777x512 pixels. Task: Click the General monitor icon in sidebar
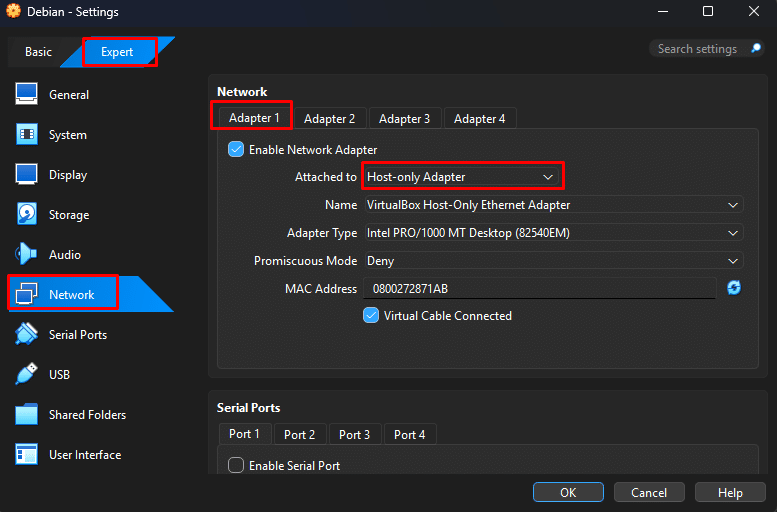coord(26,94)
